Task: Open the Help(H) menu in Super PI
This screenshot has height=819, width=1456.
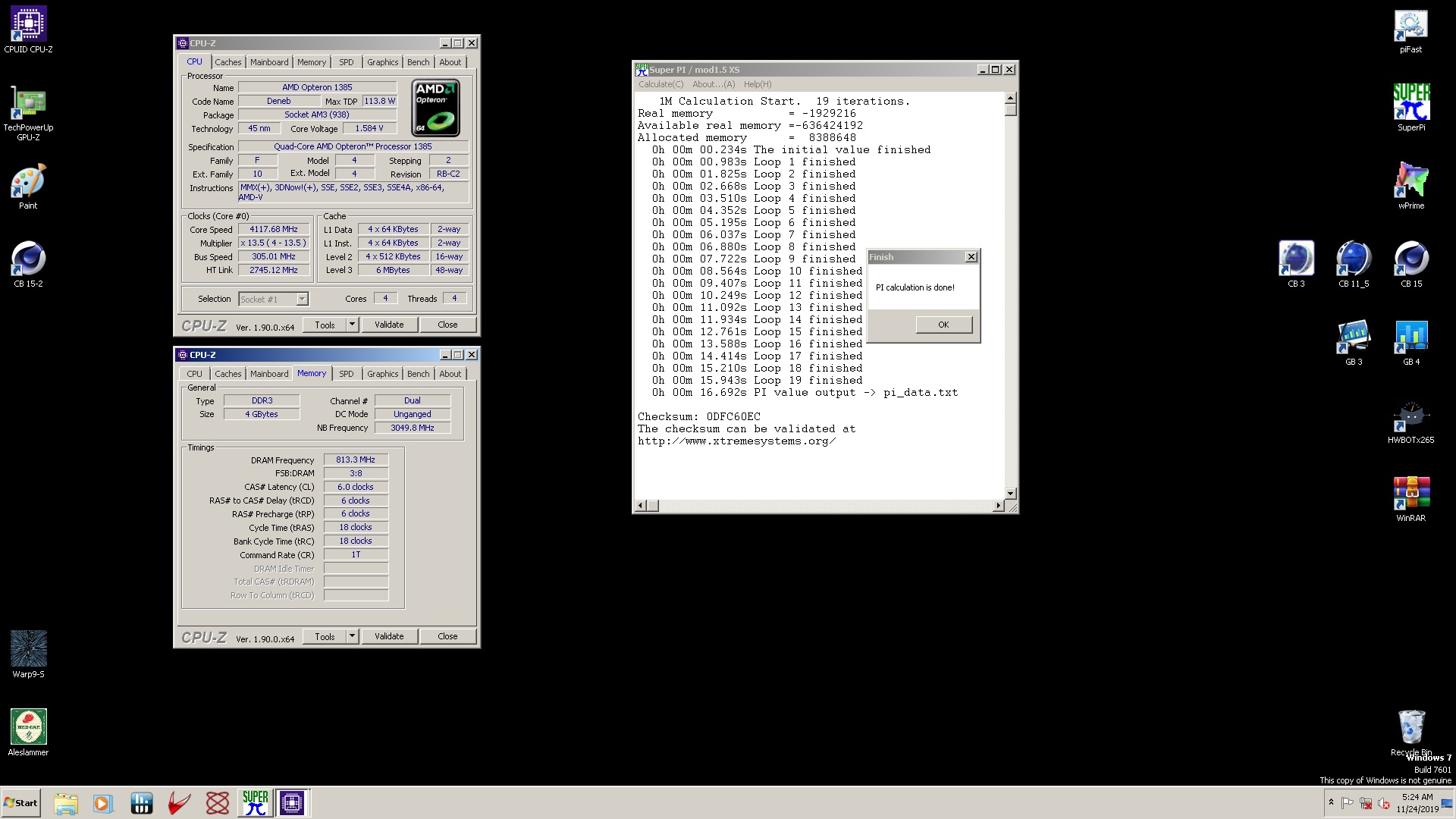Action: [x=758, y=84]
